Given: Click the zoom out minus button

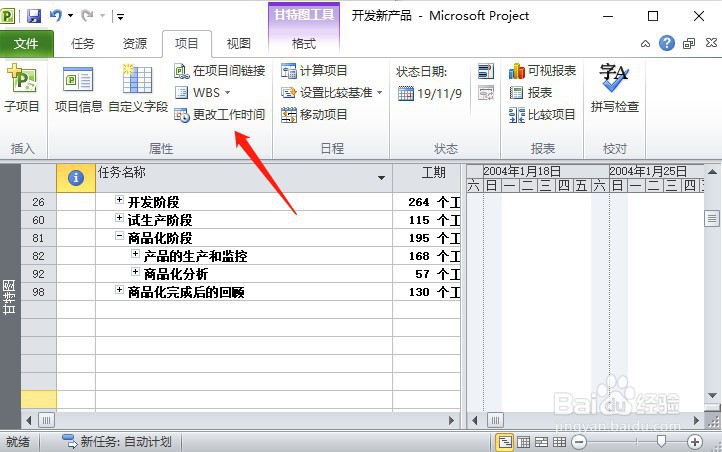Looking at the screenshot, I should point(579,442).
